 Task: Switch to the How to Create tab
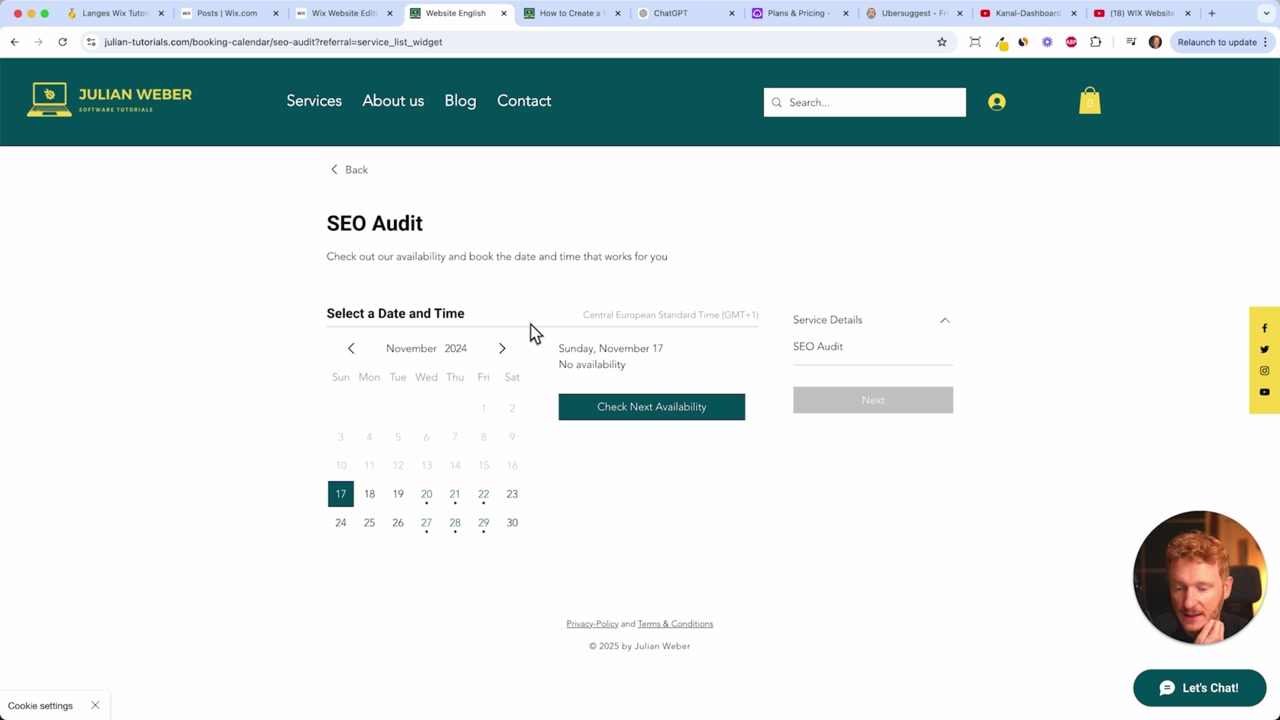[x=570, y=13]
